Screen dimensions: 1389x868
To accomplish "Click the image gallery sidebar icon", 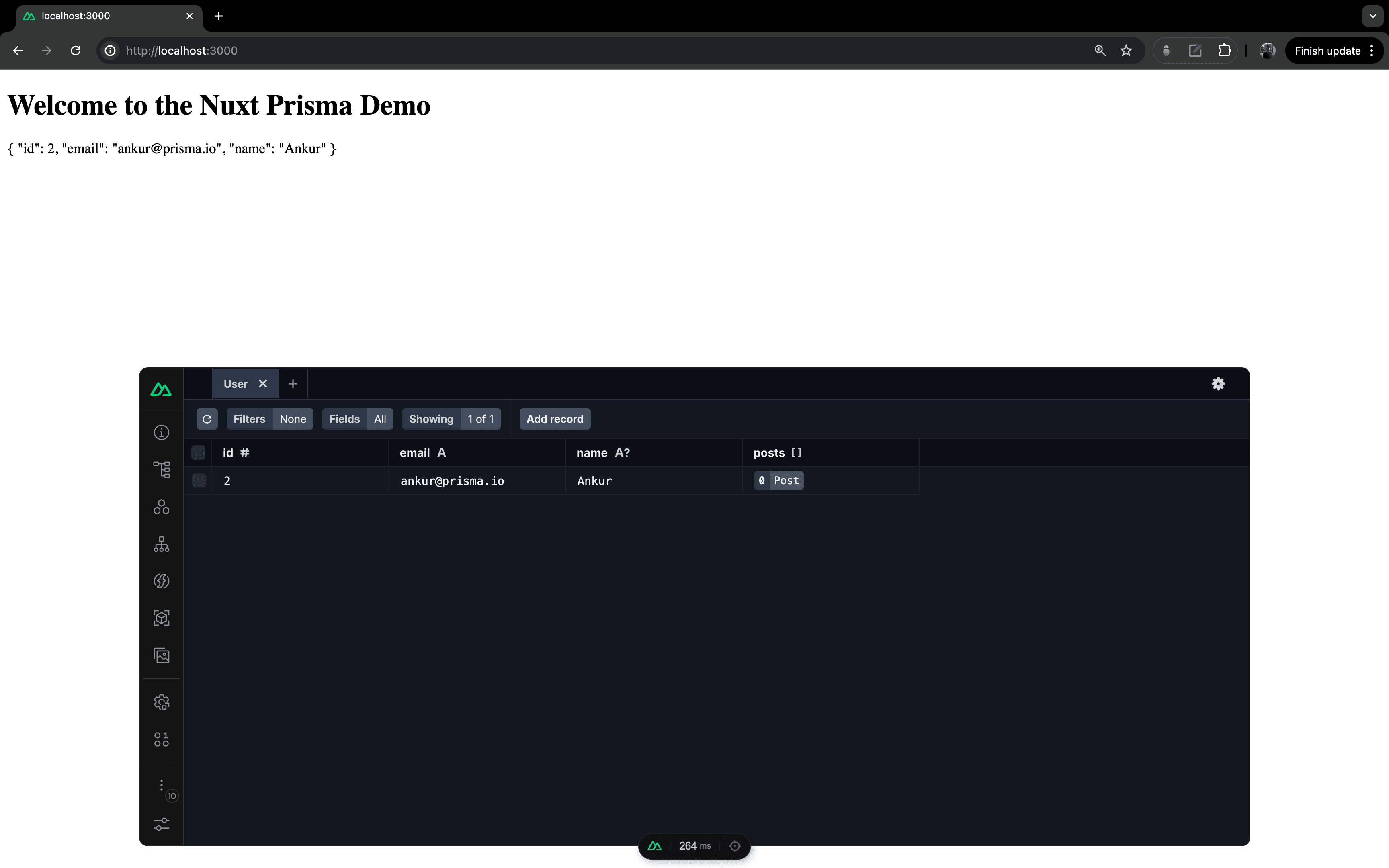I will coord(161,655).
